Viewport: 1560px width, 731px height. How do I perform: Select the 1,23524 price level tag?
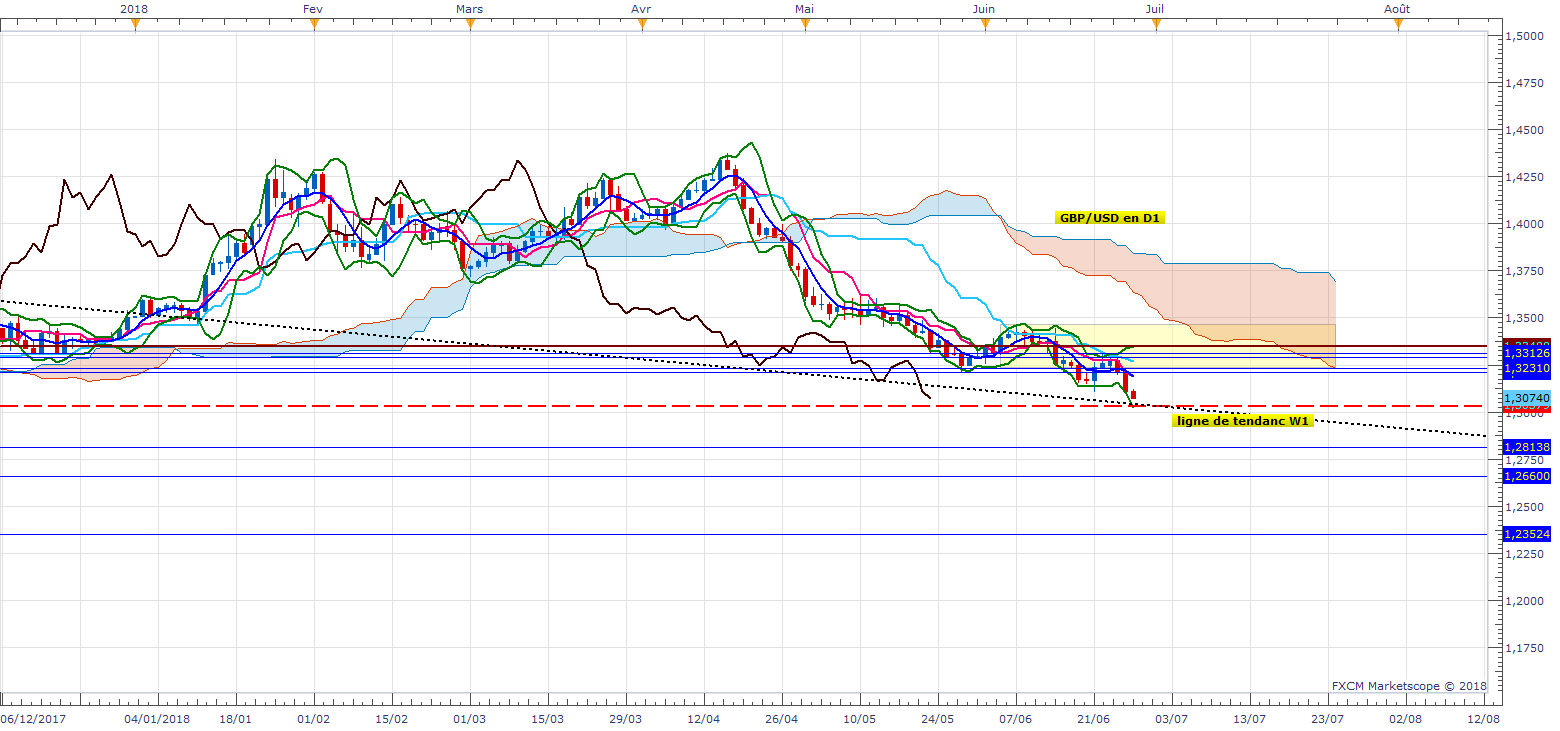(1527, 534)
